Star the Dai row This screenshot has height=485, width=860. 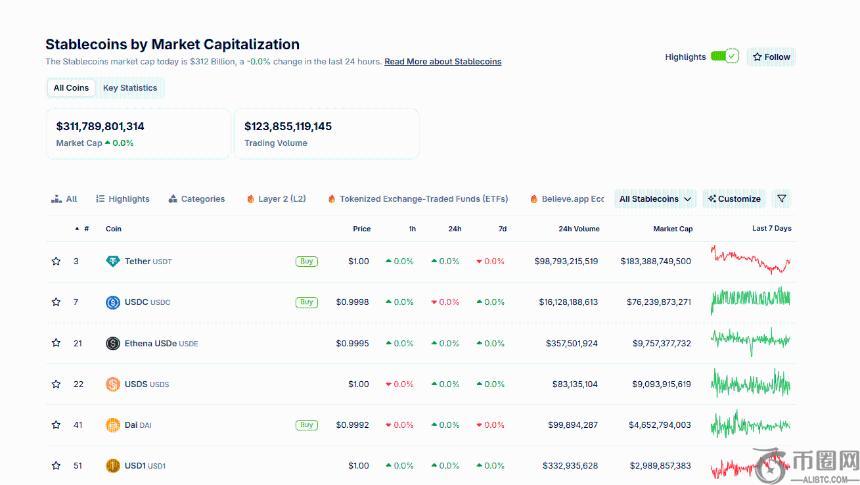click(x=56, y=425)
